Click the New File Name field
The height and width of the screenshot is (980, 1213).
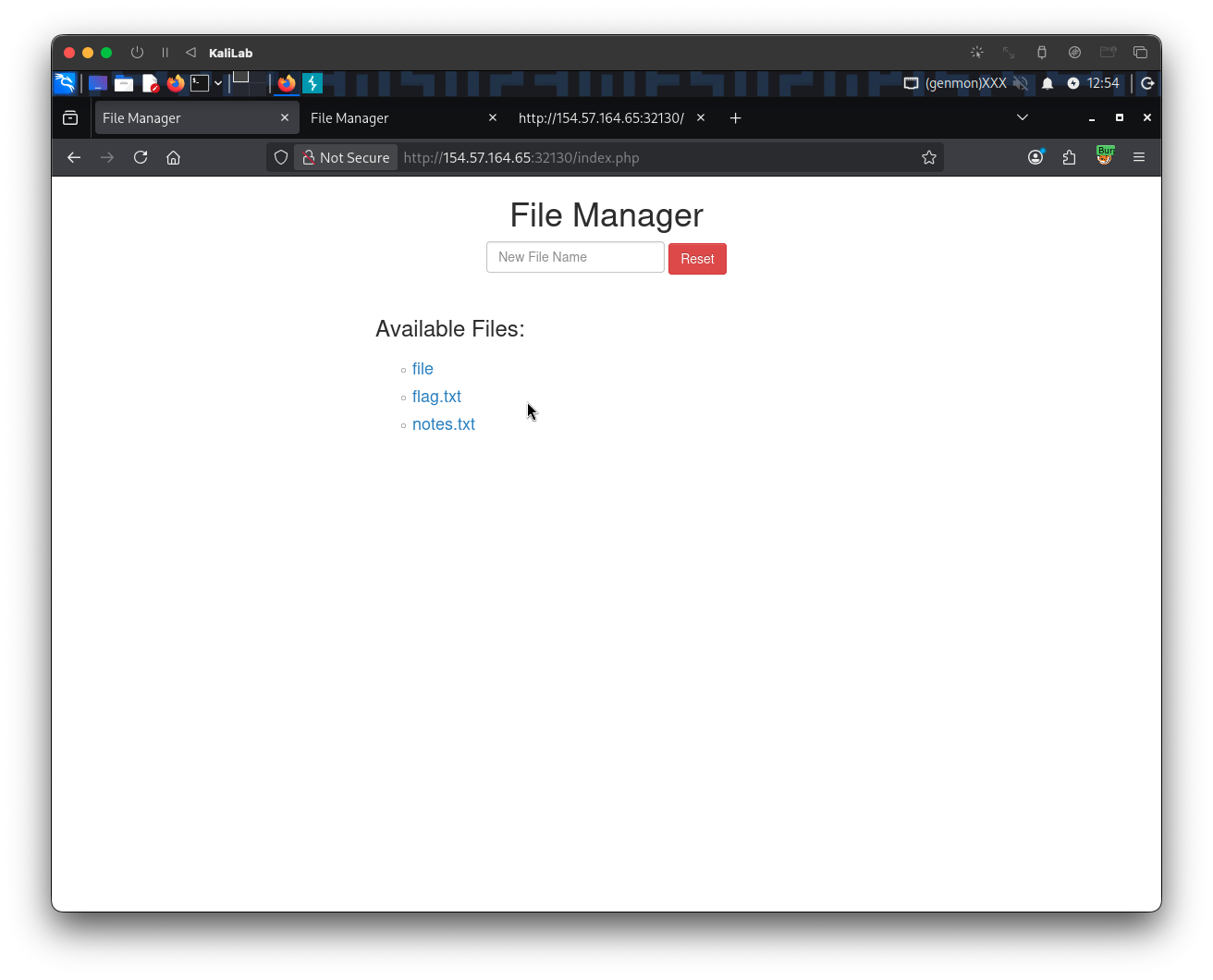[575, 257]
